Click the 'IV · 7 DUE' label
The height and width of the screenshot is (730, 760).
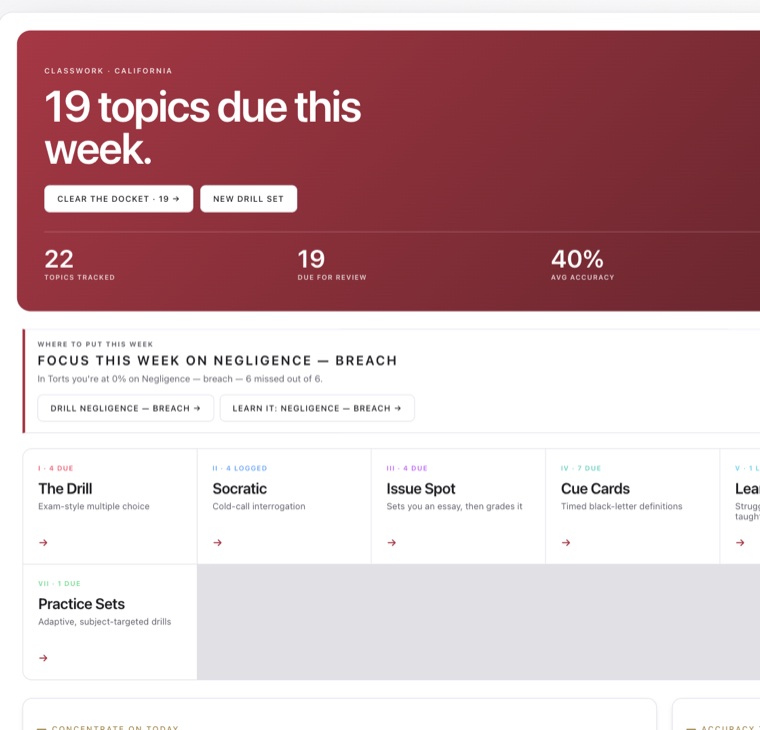pyautogui.click(x=581, y=468)
